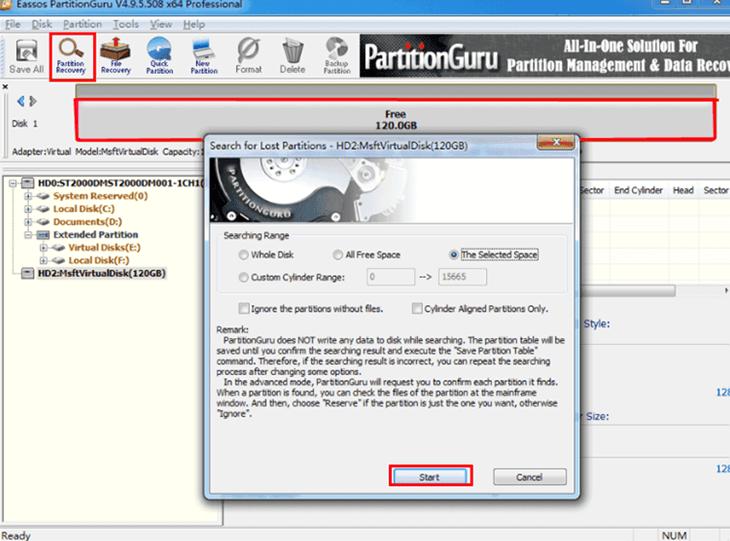Select HD2:MsftVirtualDisk(120GB) in the tree
This screenshot has height=541, width=730.
[101, 273]
